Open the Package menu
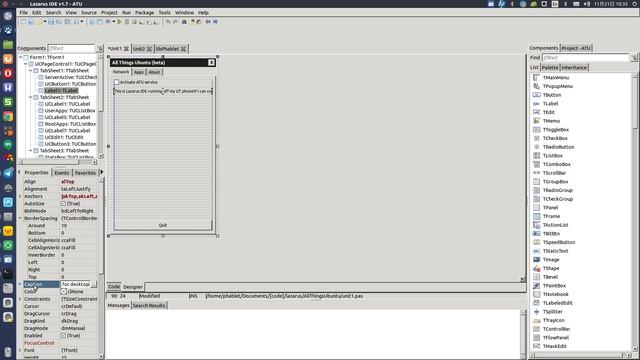This screenshot has width=640, height=360. tap(144, 13)
